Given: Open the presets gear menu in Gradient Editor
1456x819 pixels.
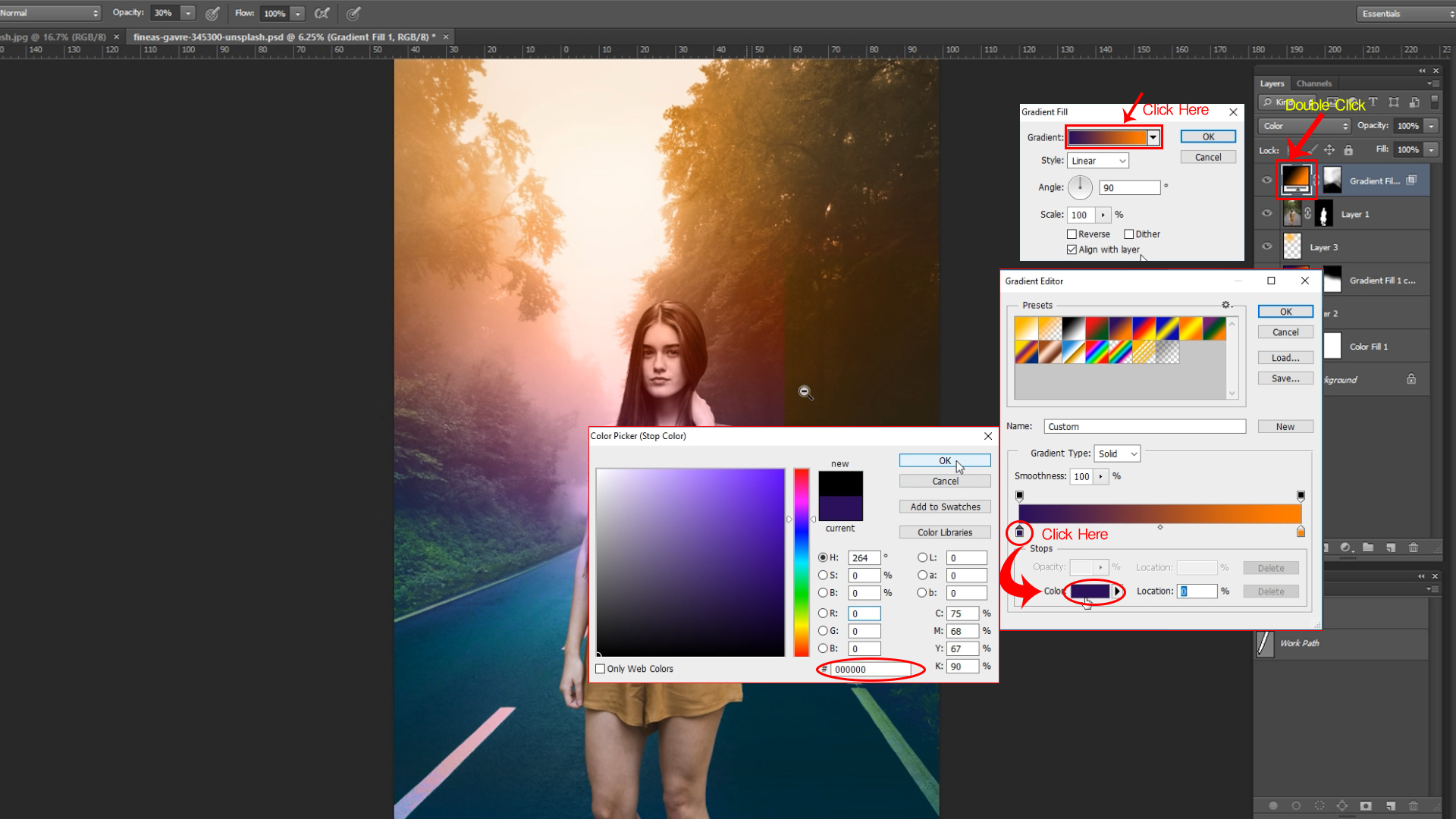Looking at the screenshot, I should 1225,303.
